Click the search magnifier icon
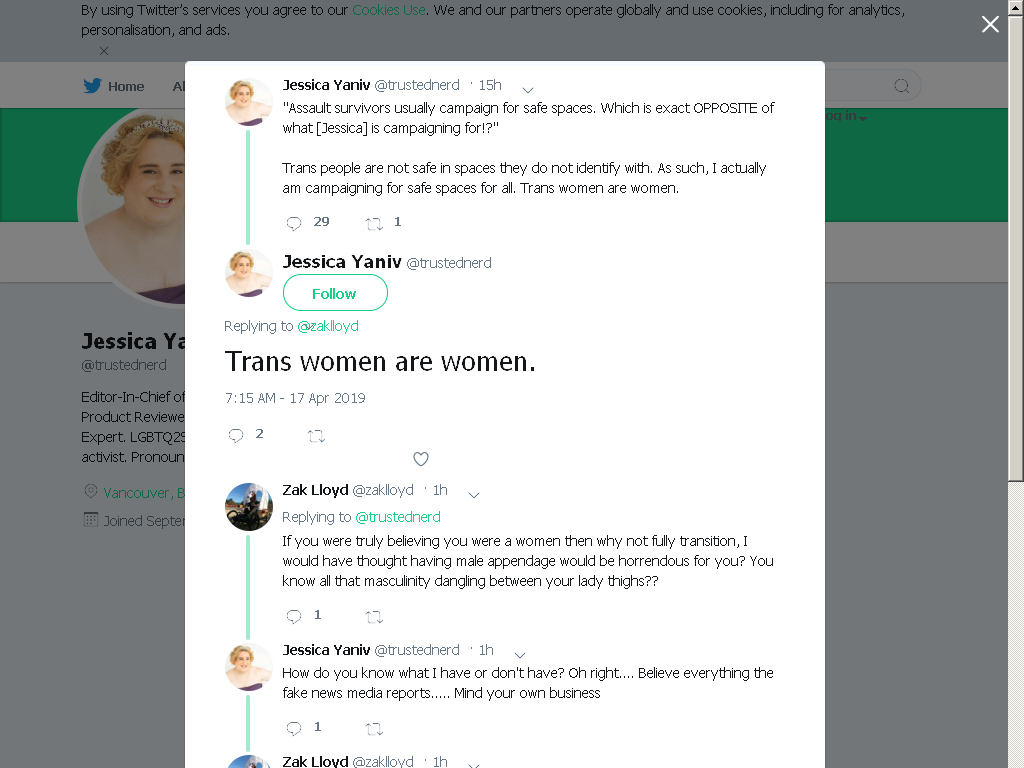The width and height of the screenshot is (1024, 768). coord(901,86)
